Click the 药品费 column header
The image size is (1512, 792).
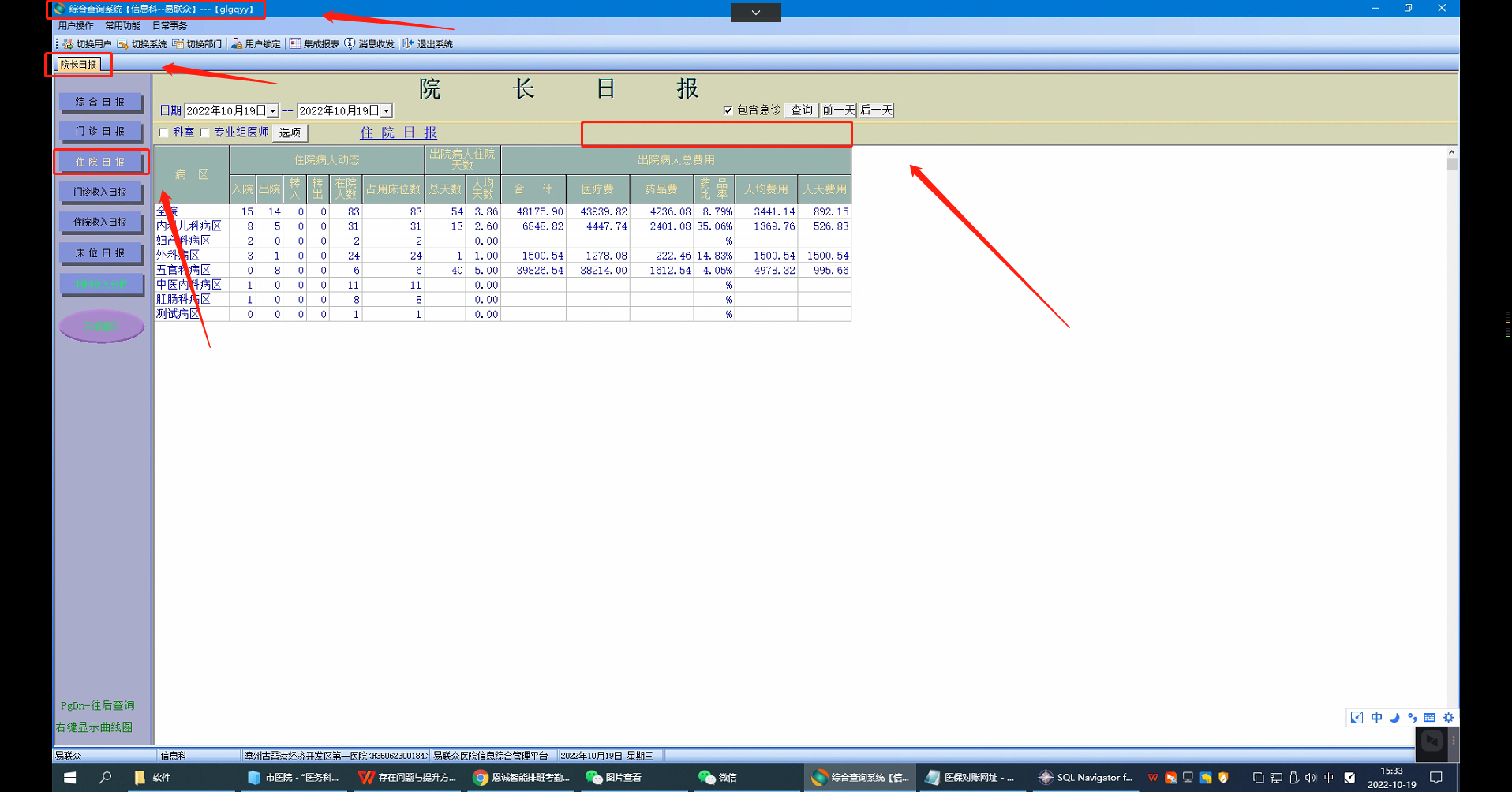(x=661, y=189)
